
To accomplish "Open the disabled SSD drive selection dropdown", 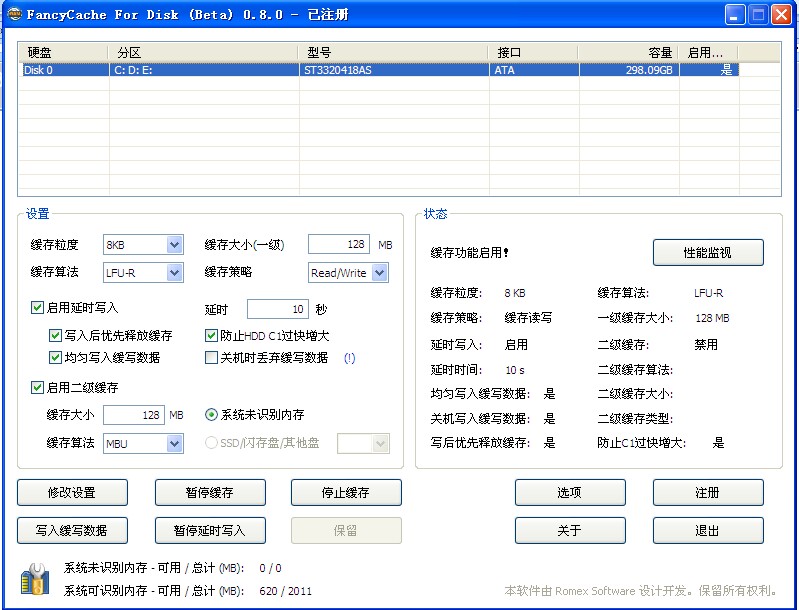I will (363, 443).
